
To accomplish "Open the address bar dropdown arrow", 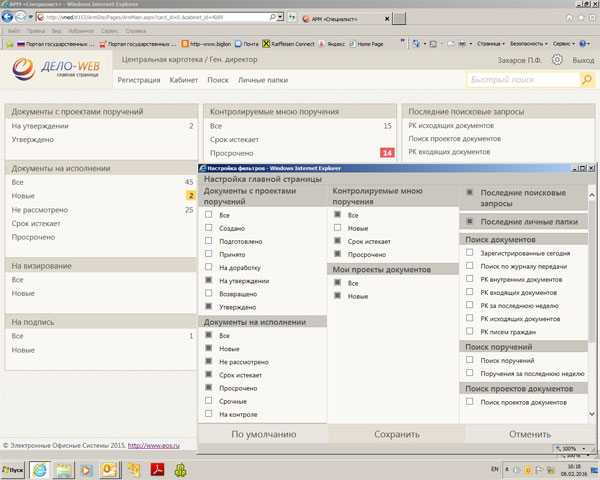I will pyautogui.click(x=281, y=17).
